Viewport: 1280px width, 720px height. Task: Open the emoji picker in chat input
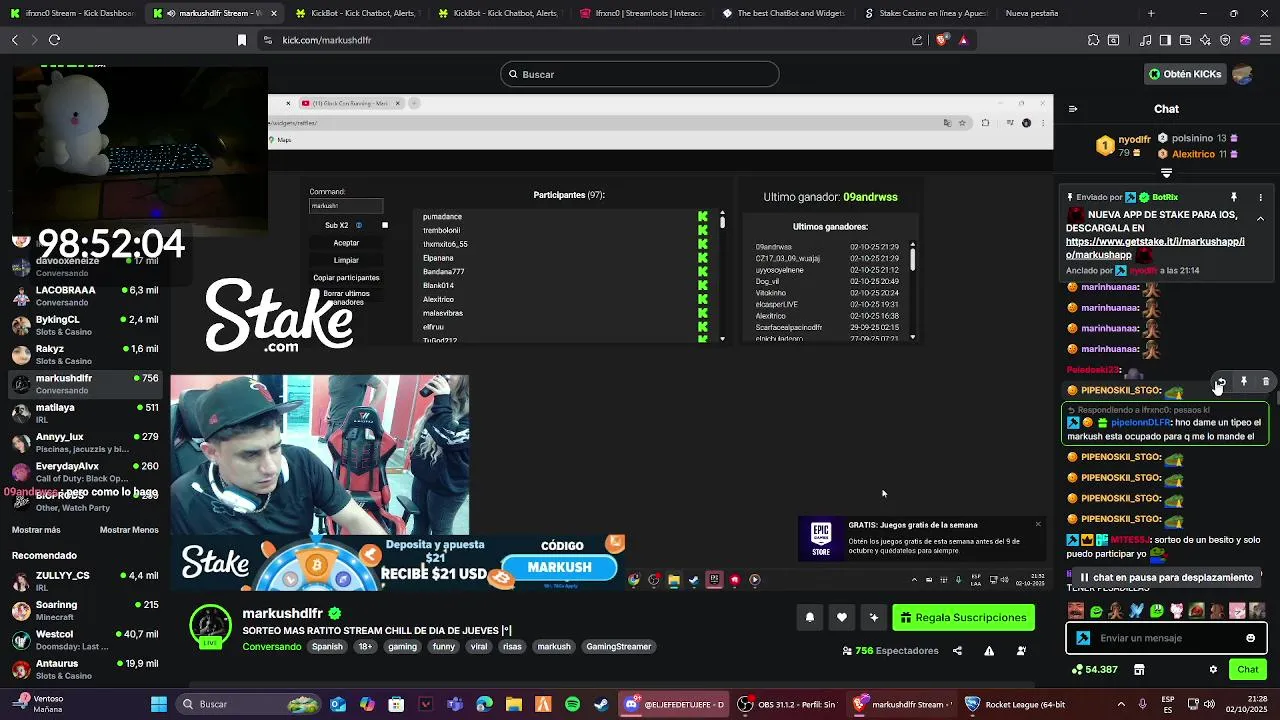click(x=1250, y=638)
